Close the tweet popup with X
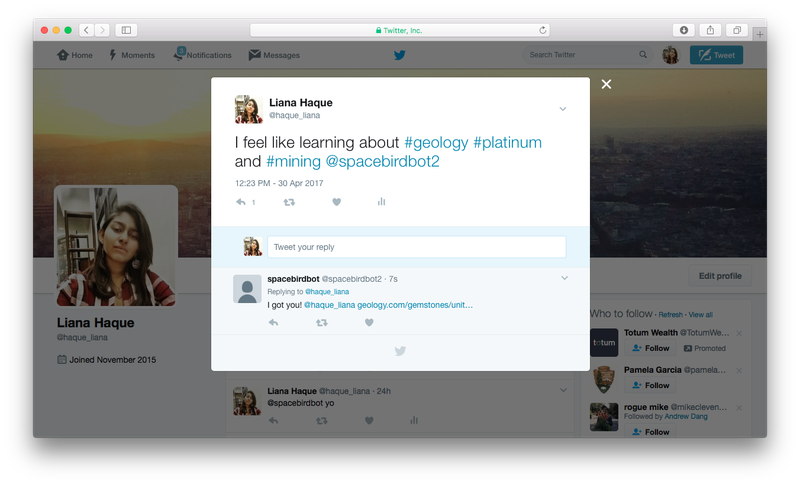Image resolution: width=800 pixels, height=485 pixels. [x=606, y=85]
